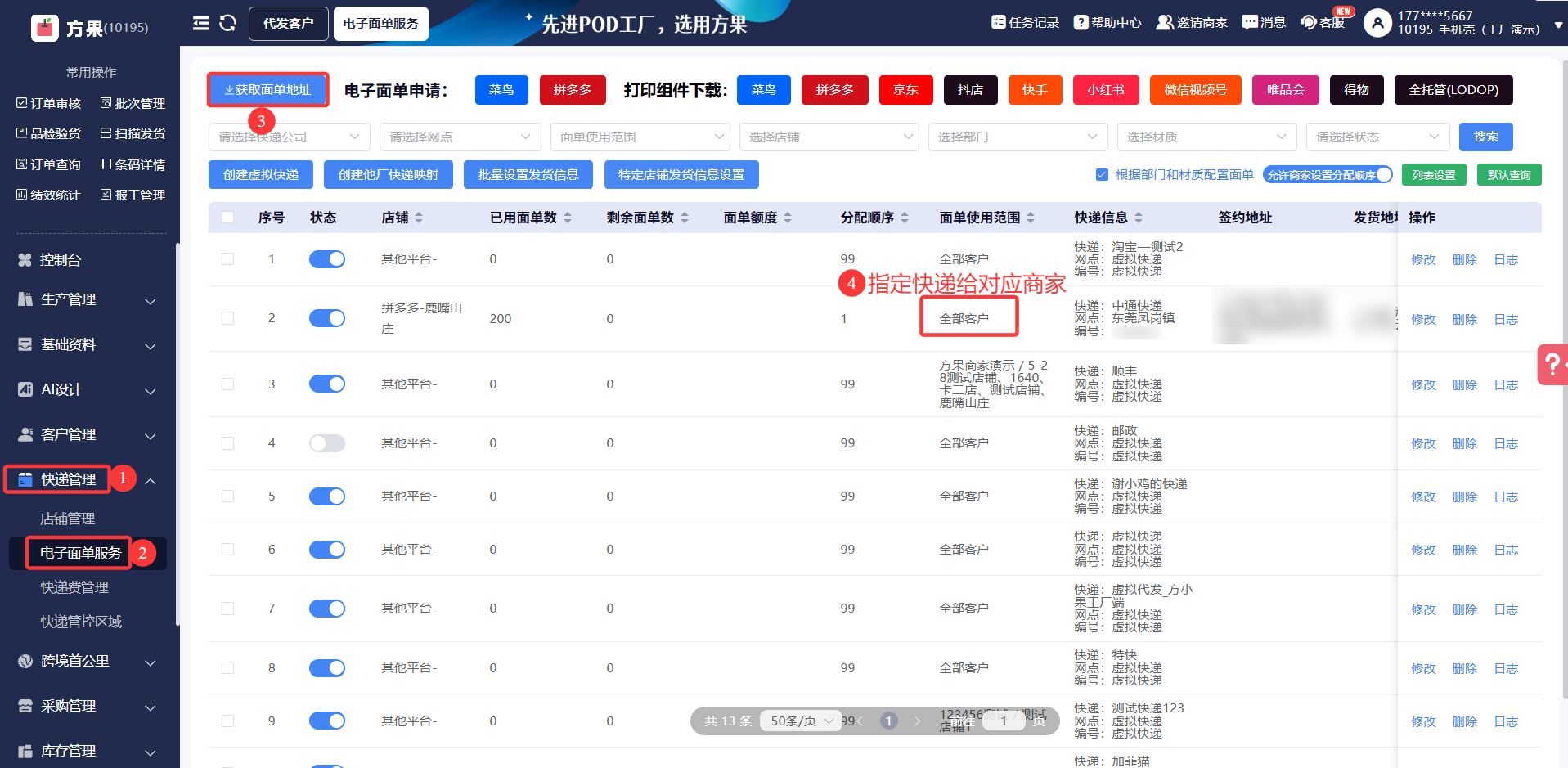Open 面单使用范围 filter dropdown
Image resolution: width=1568 pixels, height=768 pixels.
pos(640,137)
